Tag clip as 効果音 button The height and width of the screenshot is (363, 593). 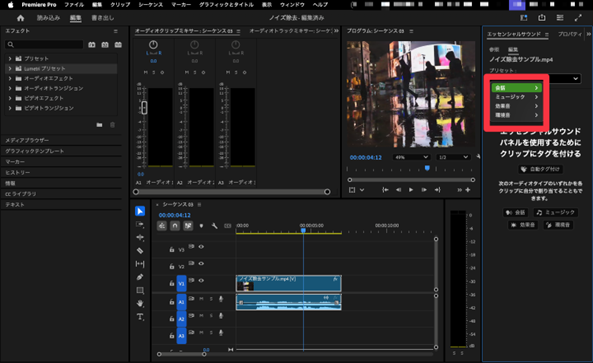(x=523, y=225)
